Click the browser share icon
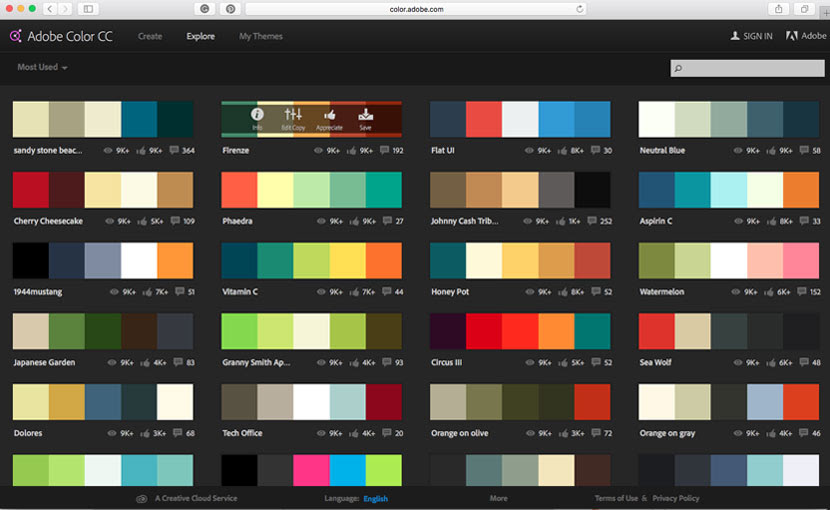The width and height of the screenshot is (830, 510). point(779,9)
